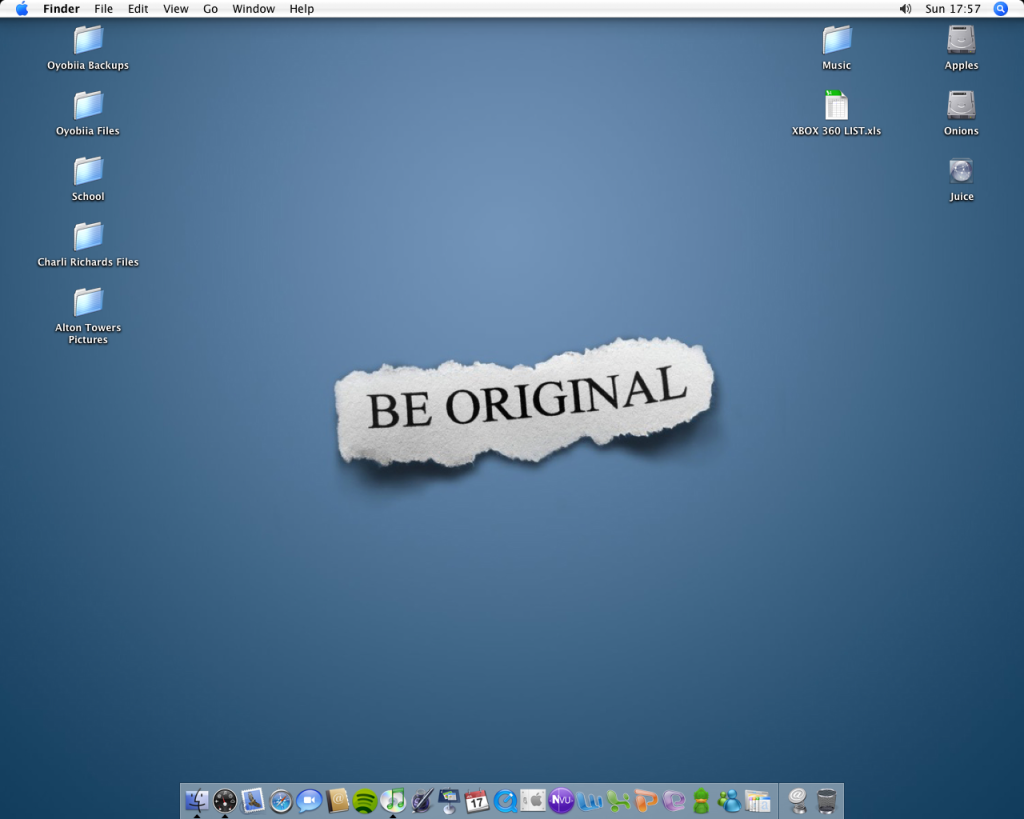Open the Edit menu
The image size is (1024, 819).
pyautogui.click(x=138, y=8)
